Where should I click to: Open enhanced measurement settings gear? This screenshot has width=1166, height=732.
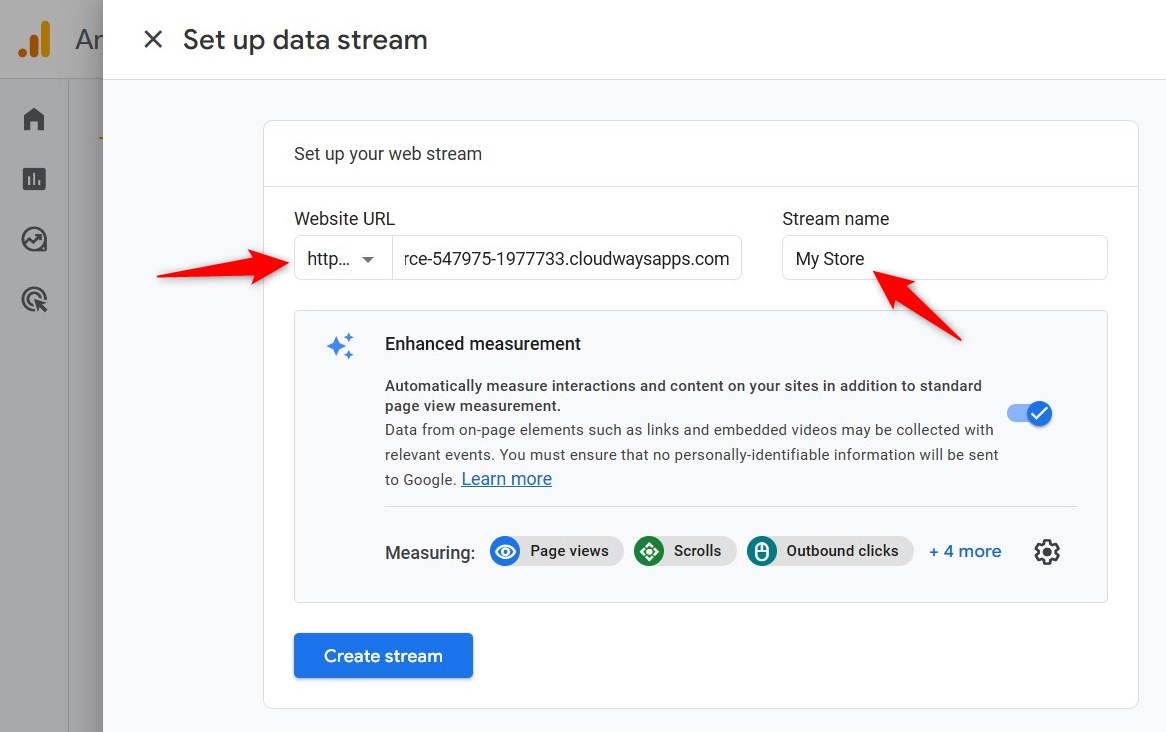[1047, 551]
